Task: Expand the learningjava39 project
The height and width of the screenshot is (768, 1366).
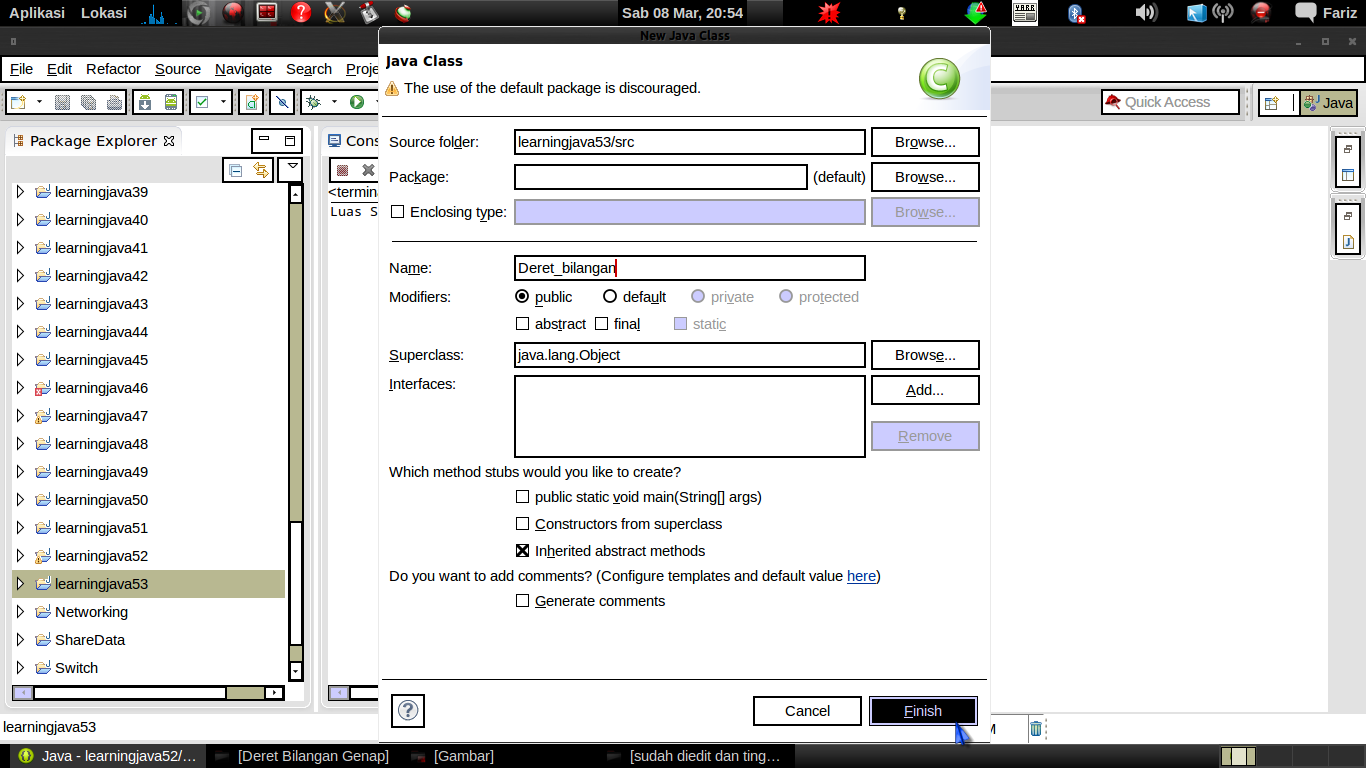Action: [x=20, y=192]
